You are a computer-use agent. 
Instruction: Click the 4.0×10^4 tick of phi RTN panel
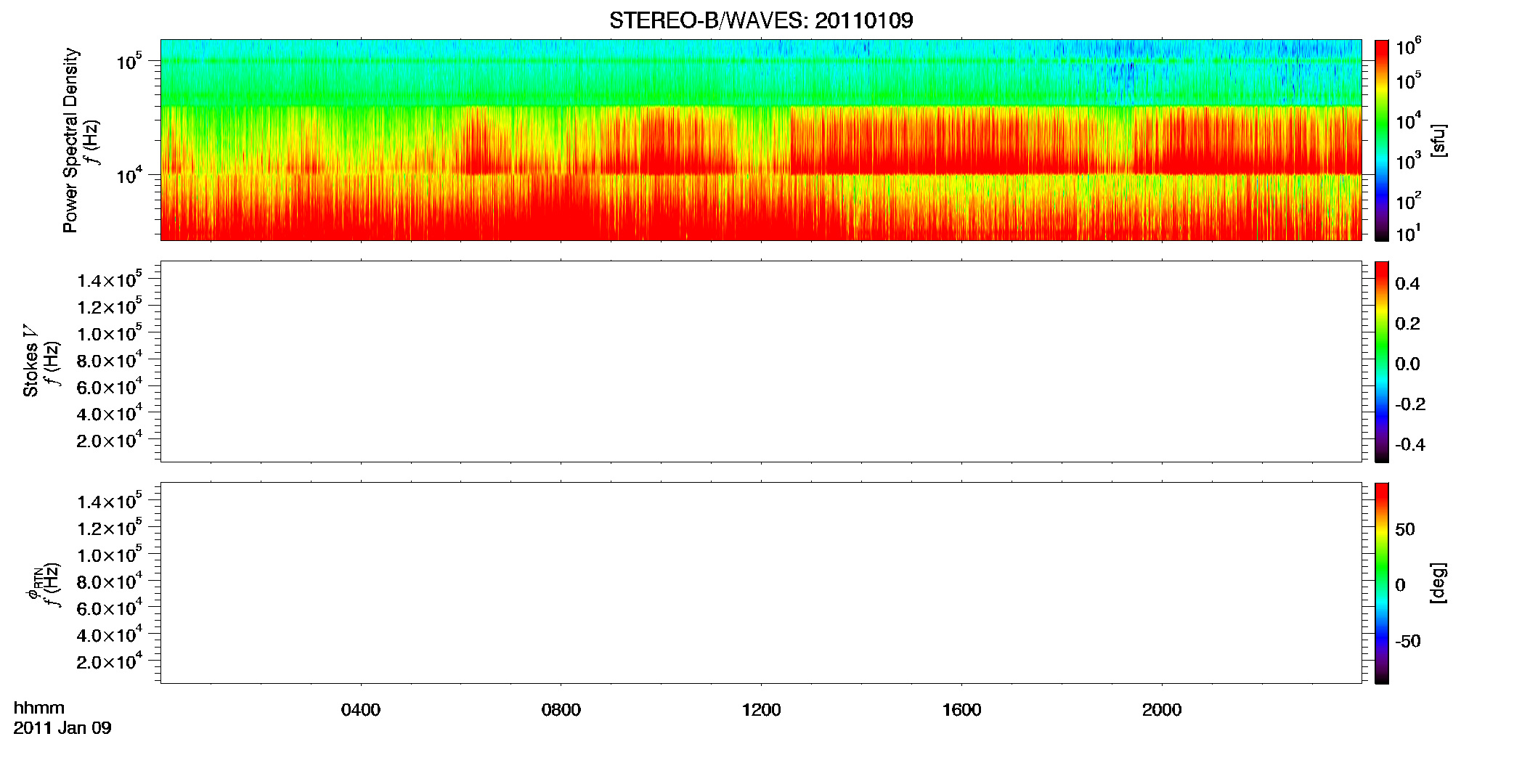click(110, 634)
